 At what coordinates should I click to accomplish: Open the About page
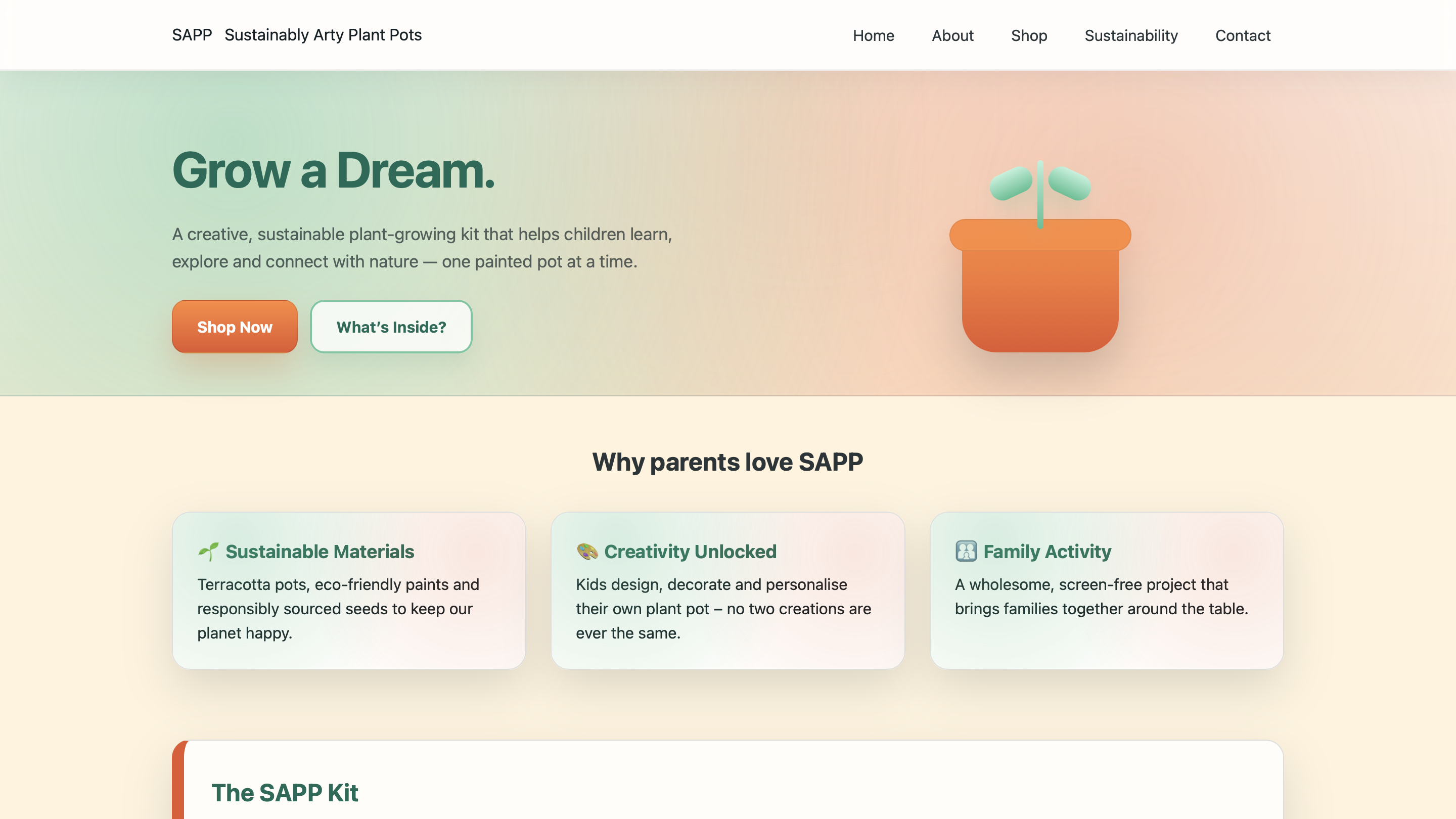pyautogui.click(x=952, y=35)
